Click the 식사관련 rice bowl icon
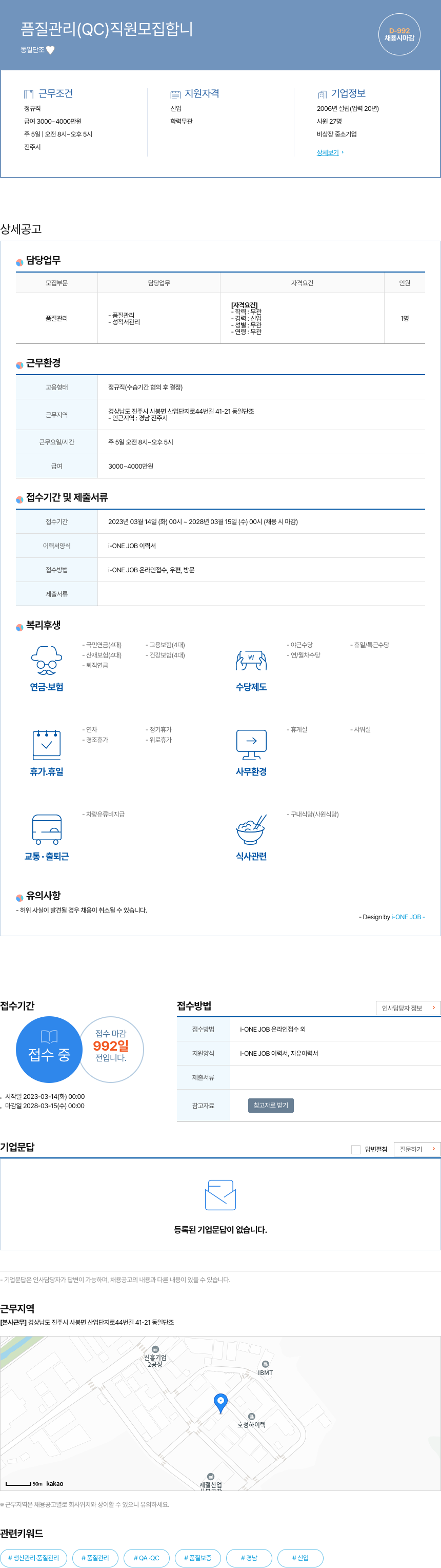This screenshot has width=441, height=1568. tap(251, 829)
